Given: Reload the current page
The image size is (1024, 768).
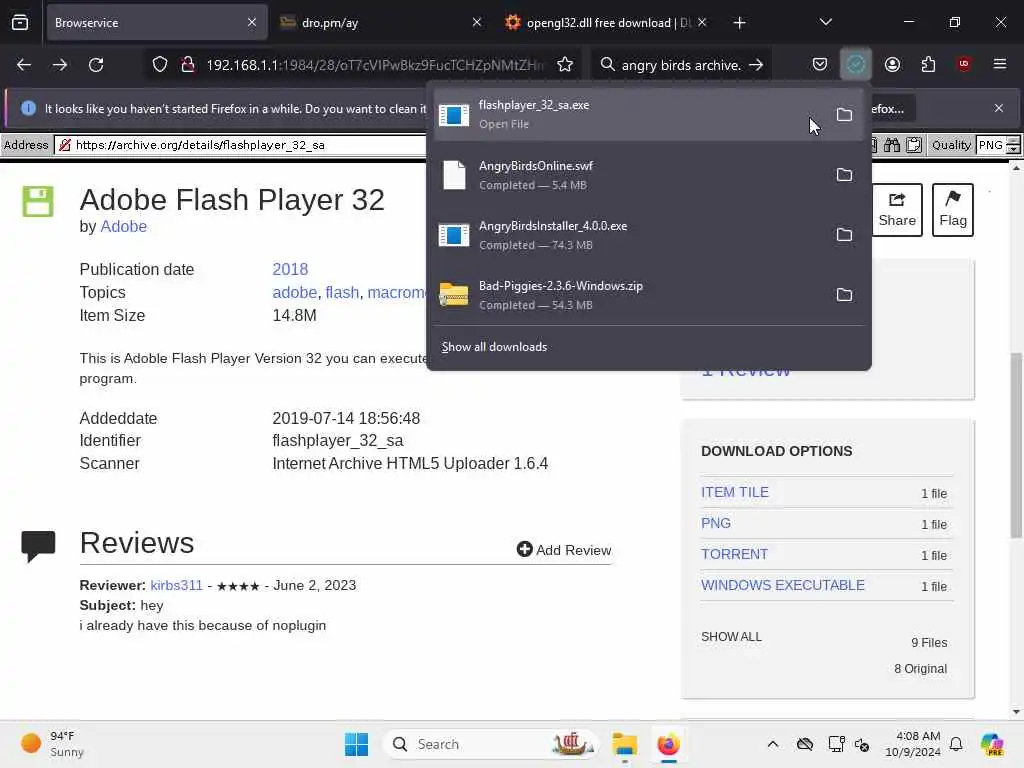Looking at the screenshot, I should coord(96,65).
